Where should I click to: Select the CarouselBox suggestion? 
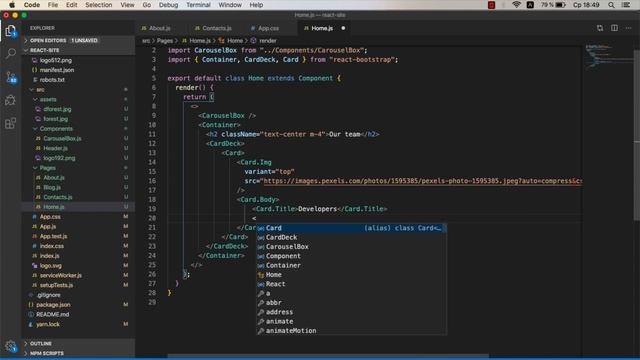coord(351,247)
